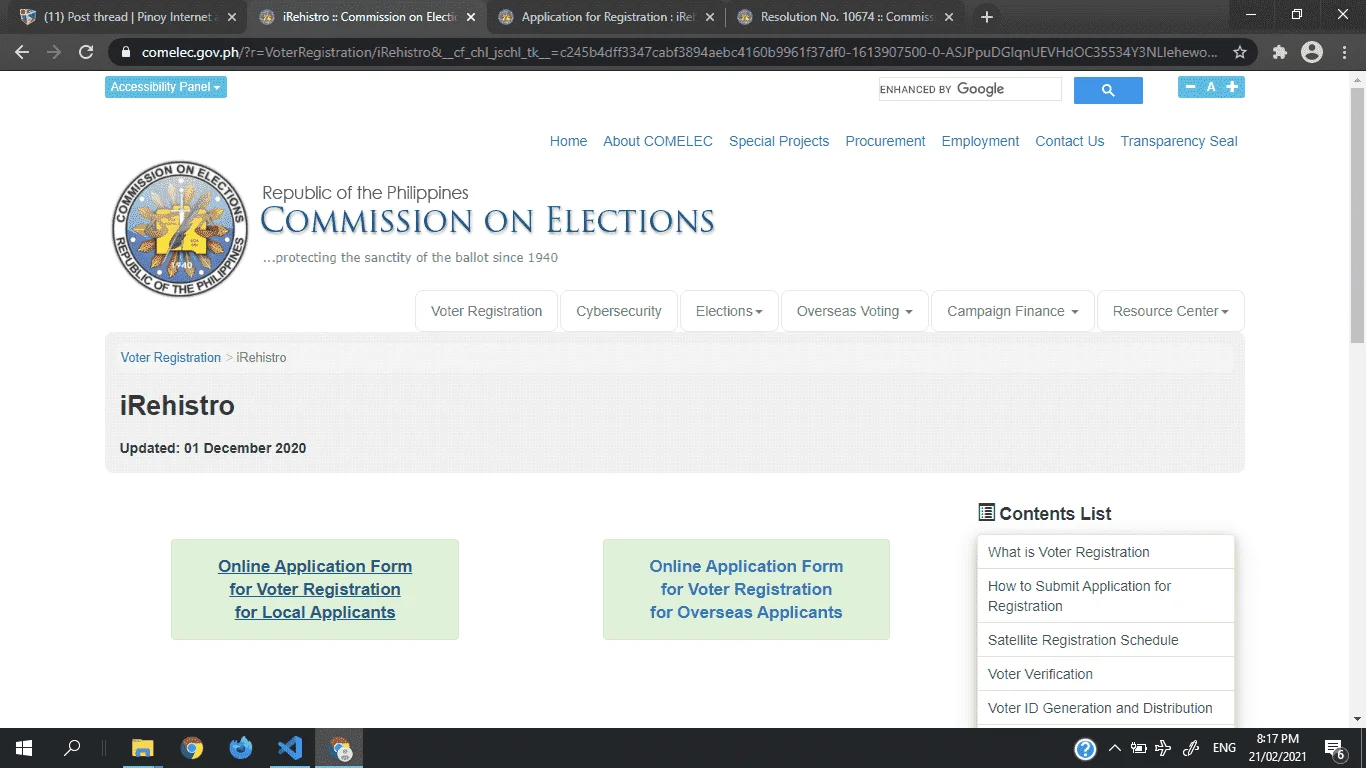Click the vertical page scrollbar thumb
The height and width of the screenshot is (768, 1366).
pos(1357,215)
